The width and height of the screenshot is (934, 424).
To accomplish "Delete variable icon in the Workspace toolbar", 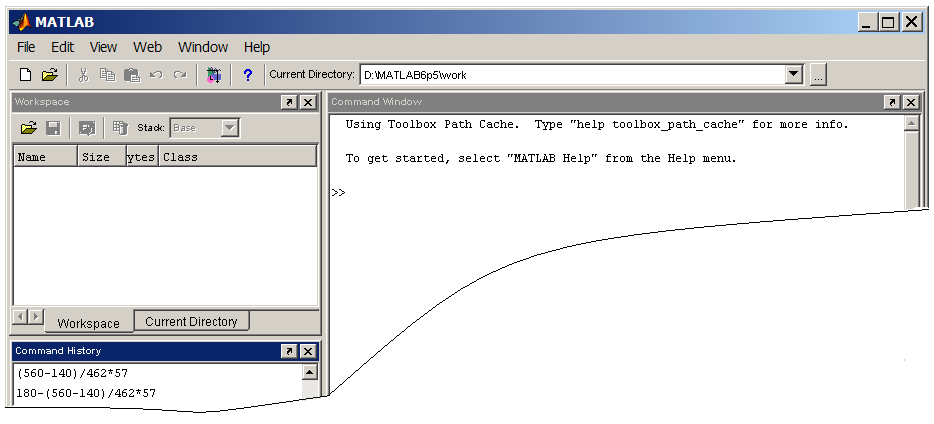I will point(120,127).
